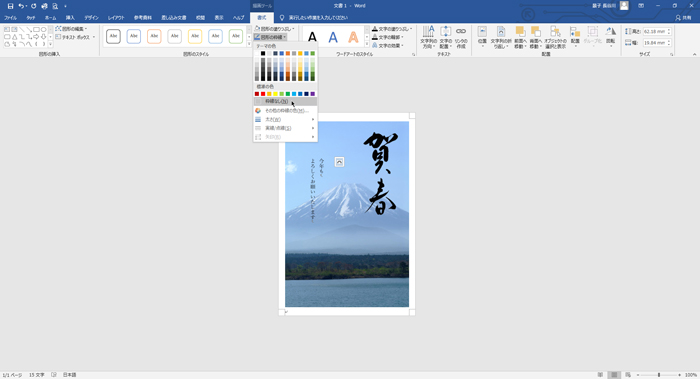Screen dimensions: 700x379
Task: Toggle the 図形の枠線 (Shape Outline) dropdown button
Action: (x=270, y=37)
